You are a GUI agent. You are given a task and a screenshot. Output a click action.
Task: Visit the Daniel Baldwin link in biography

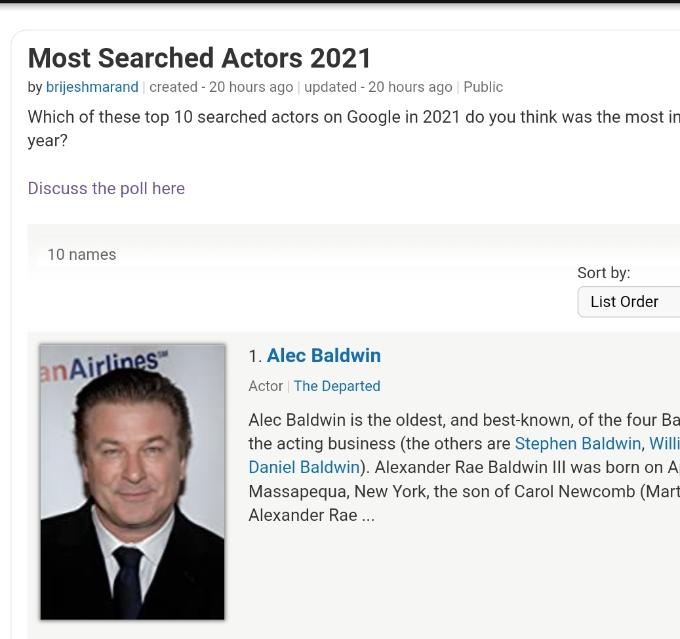(x=303, y=467)
